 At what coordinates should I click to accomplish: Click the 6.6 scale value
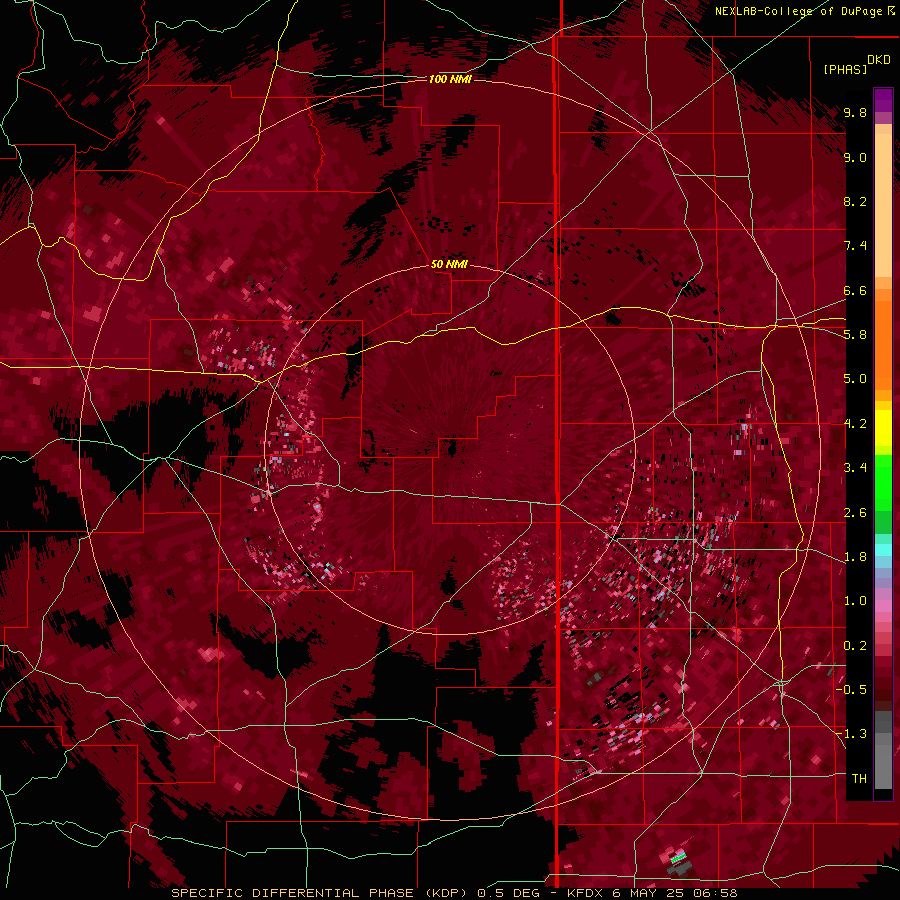point(855,290)
